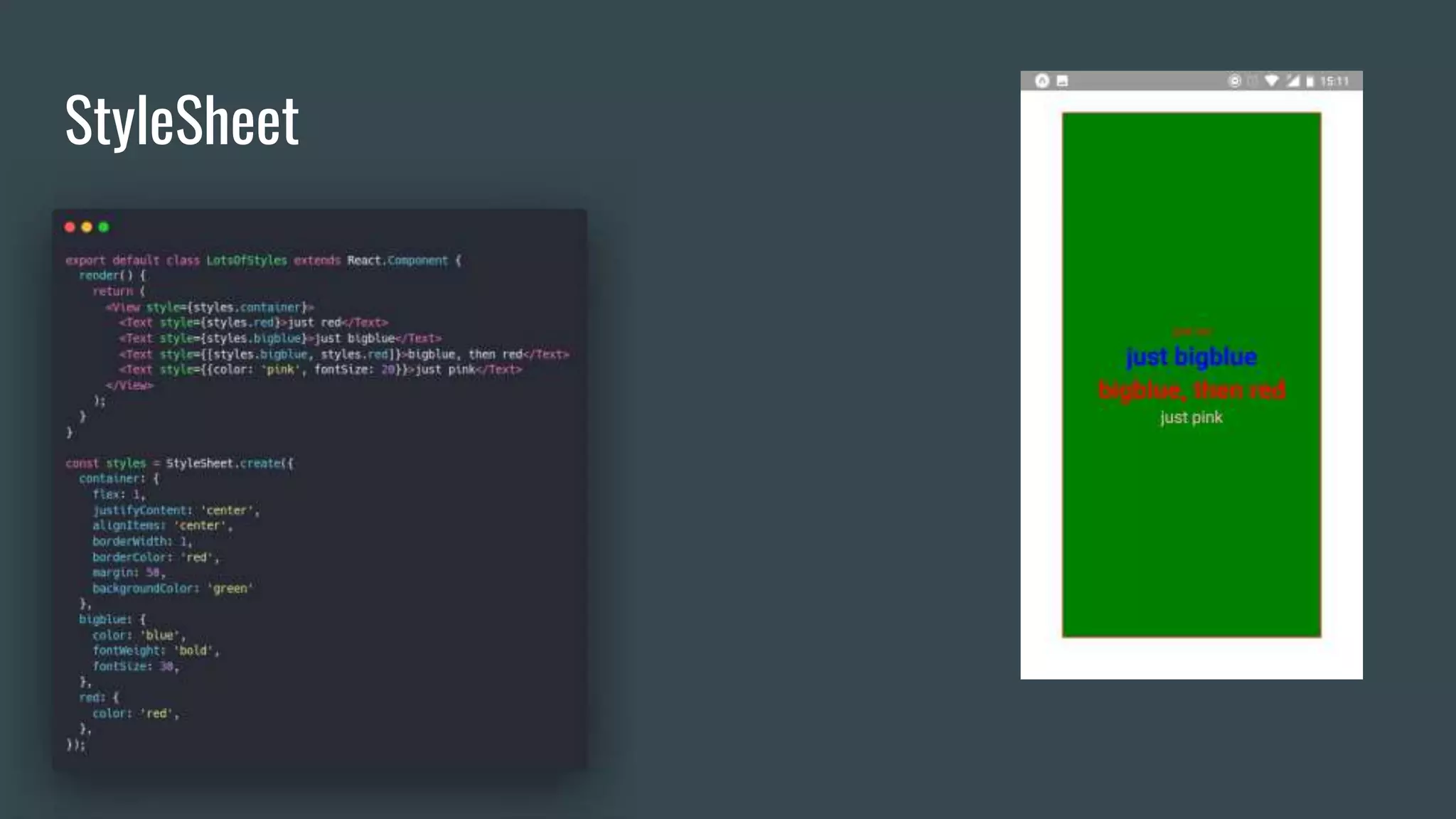Click the green maximize dot in the code window

pyautogui.click(x=104, y=227)
